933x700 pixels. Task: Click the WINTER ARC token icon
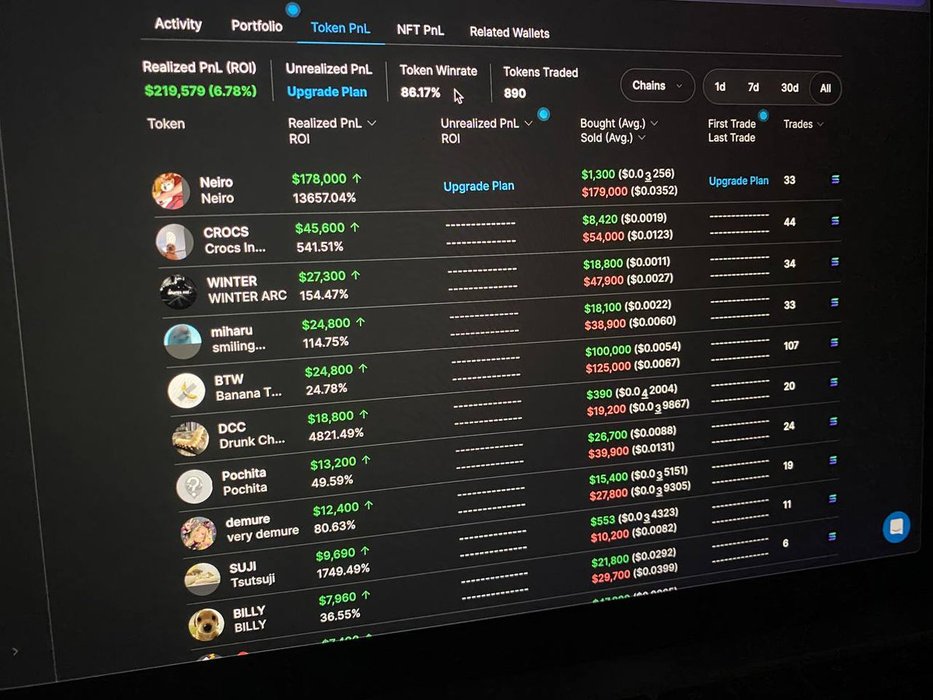[178, 291]
